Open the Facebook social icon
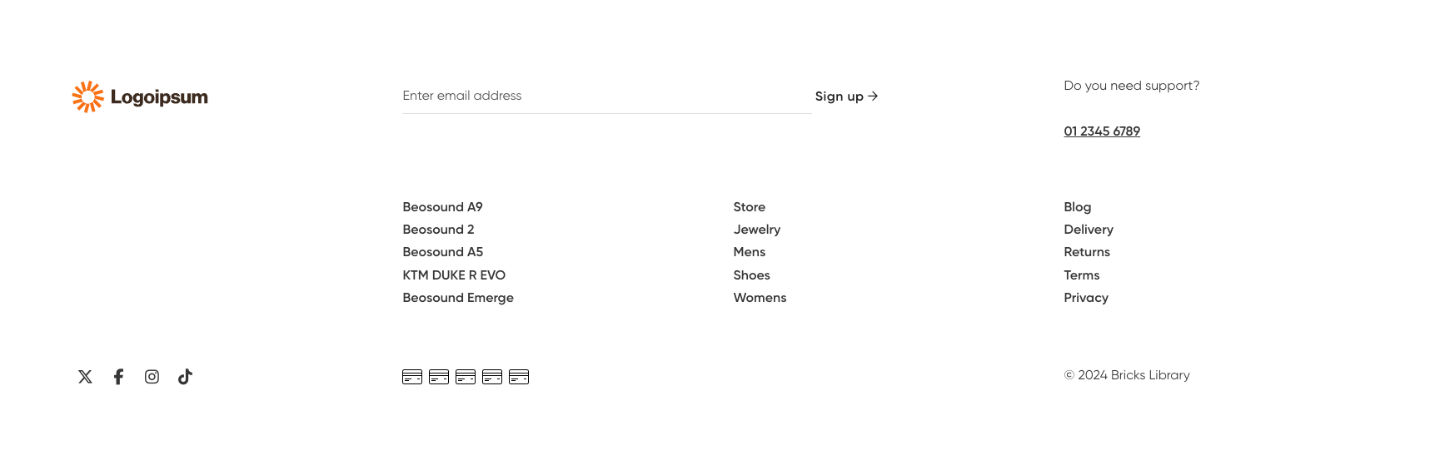1440x470 pixels. (x=118, y=377)
